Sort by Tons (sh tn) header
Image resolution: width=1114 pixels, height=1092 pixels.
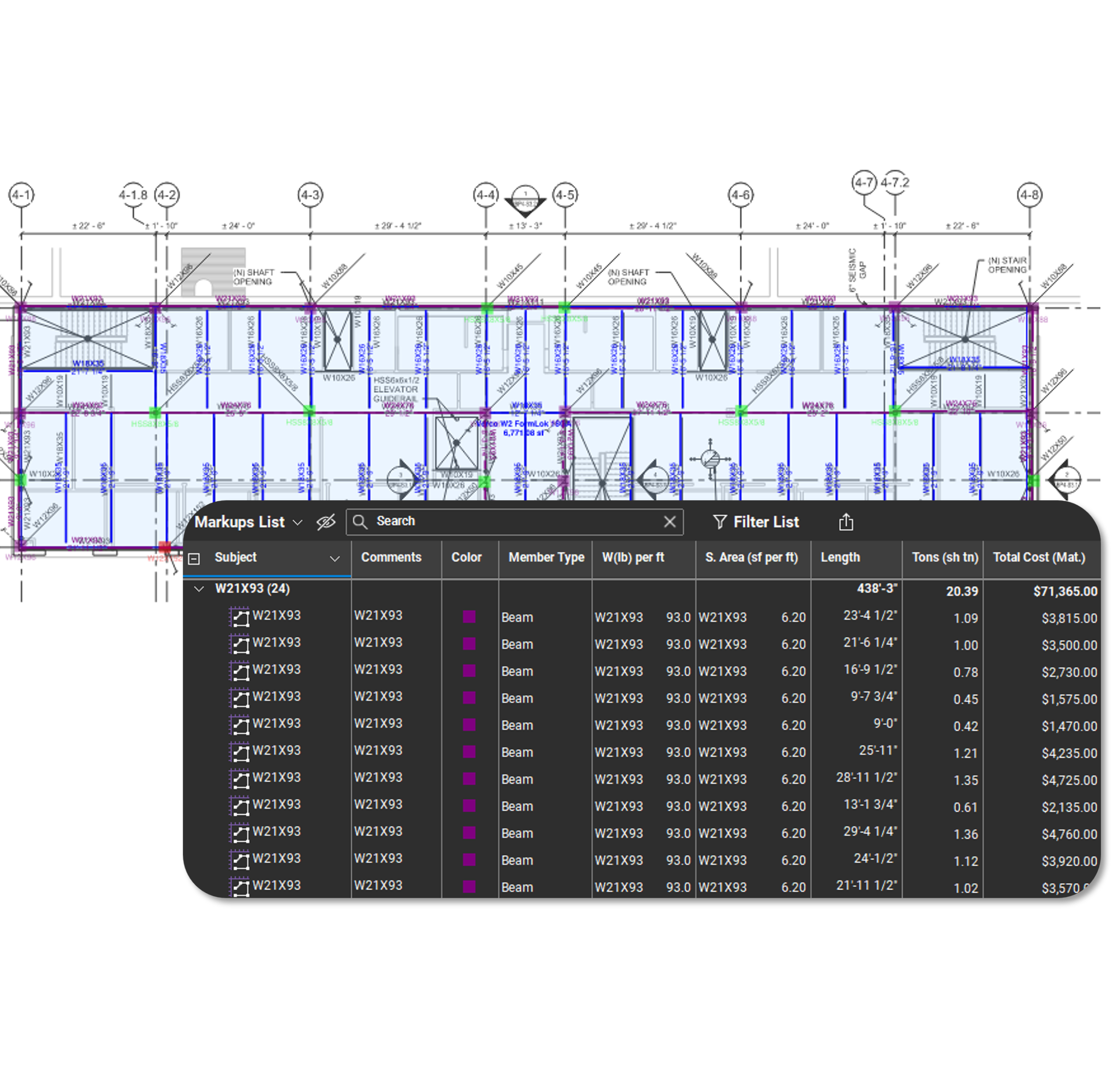945,557
